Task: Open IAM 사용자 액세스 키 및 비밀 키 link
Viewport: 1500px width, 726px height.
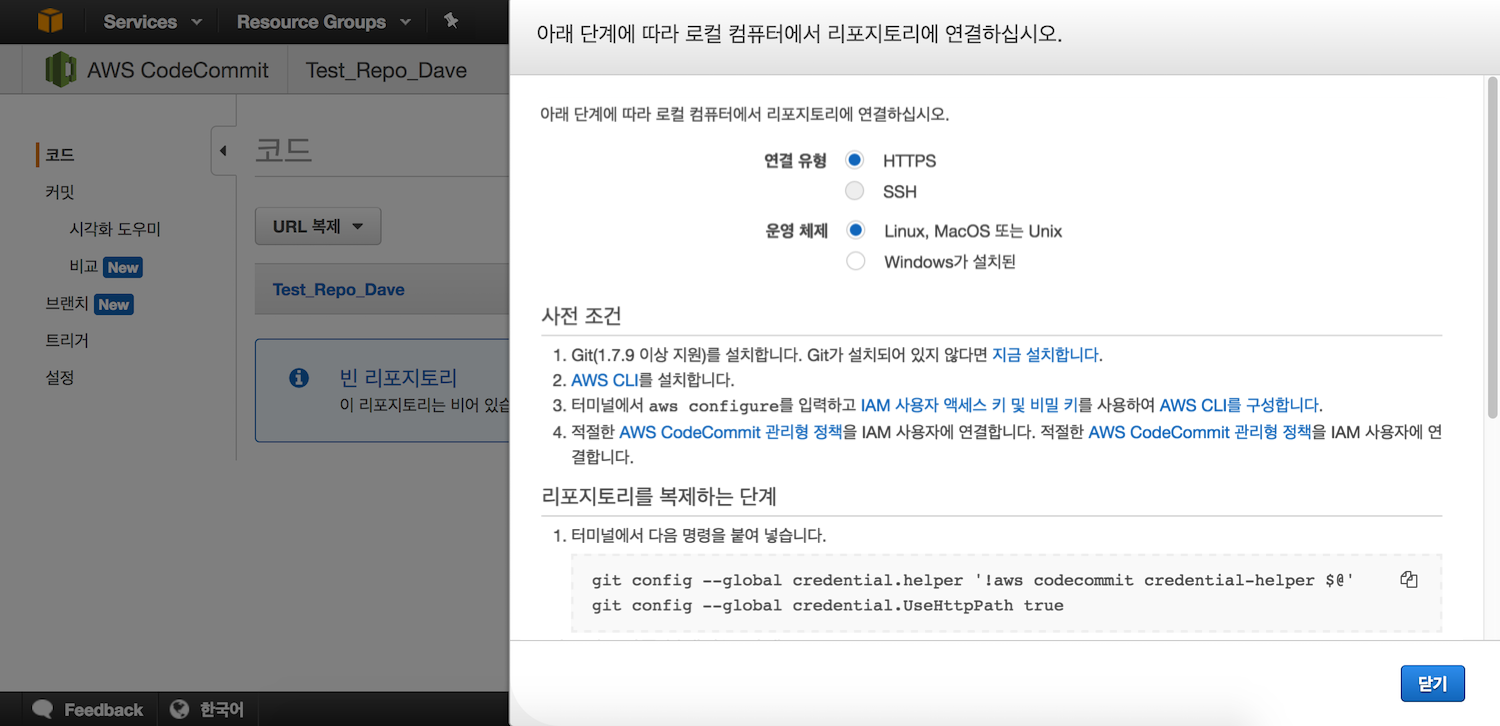Action: (969, 405)
